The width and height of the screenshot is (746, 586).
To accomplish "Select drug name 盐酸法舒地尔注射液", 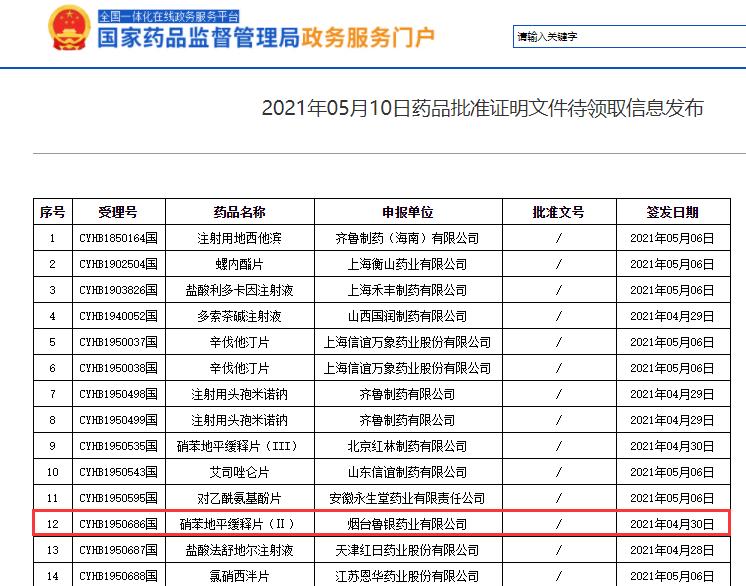I will (239, 550).
